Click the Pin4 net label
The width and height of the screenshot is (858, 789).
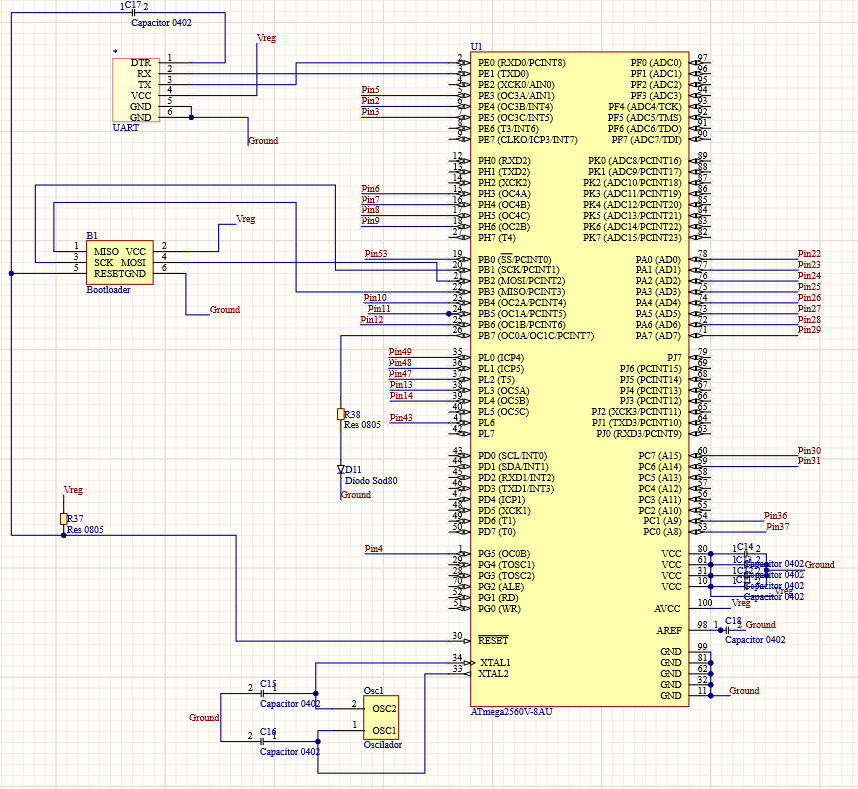[374, 548]
